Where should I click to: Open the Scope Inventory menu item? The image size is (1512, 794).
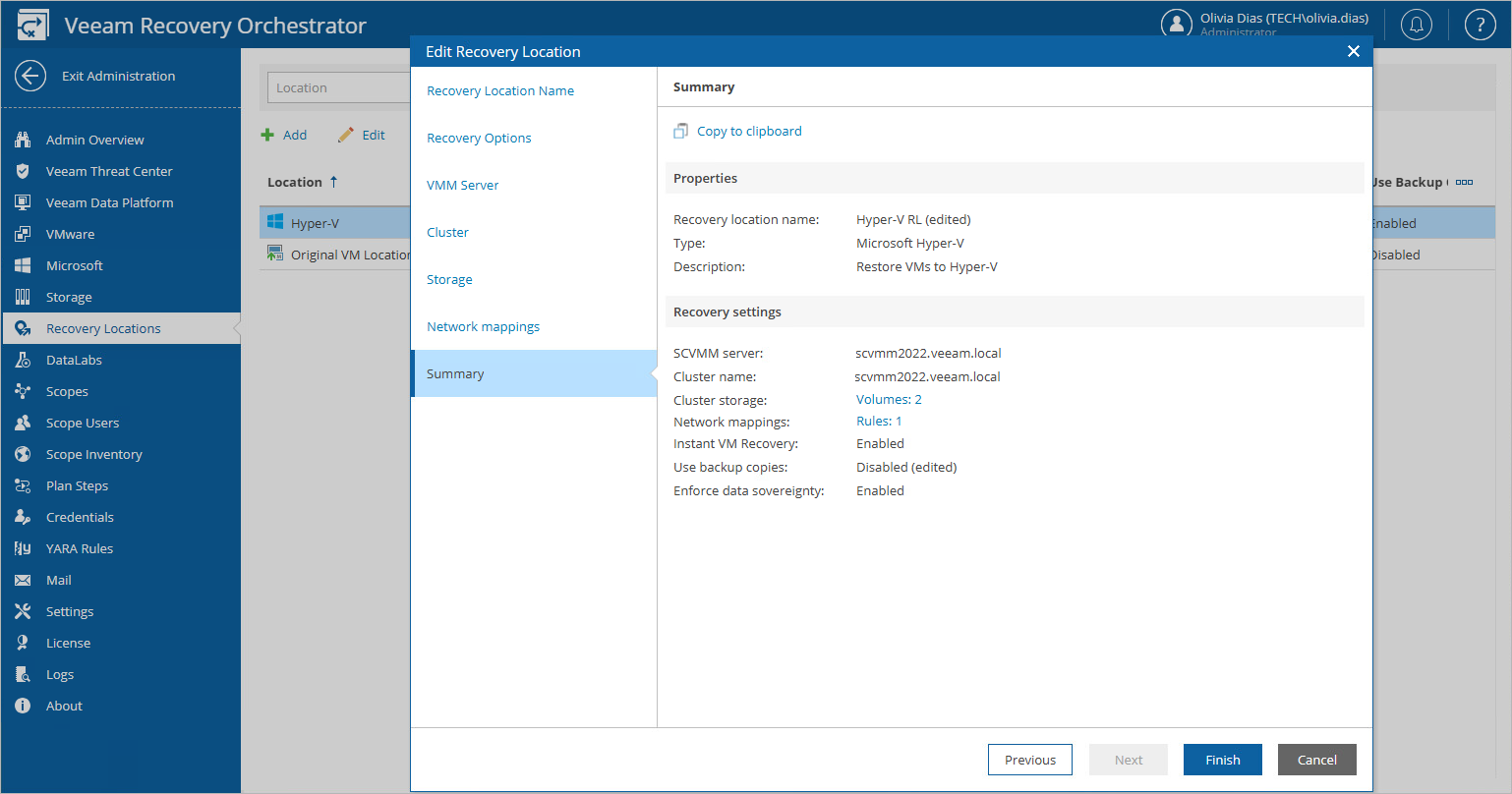(x=93, y=454)
